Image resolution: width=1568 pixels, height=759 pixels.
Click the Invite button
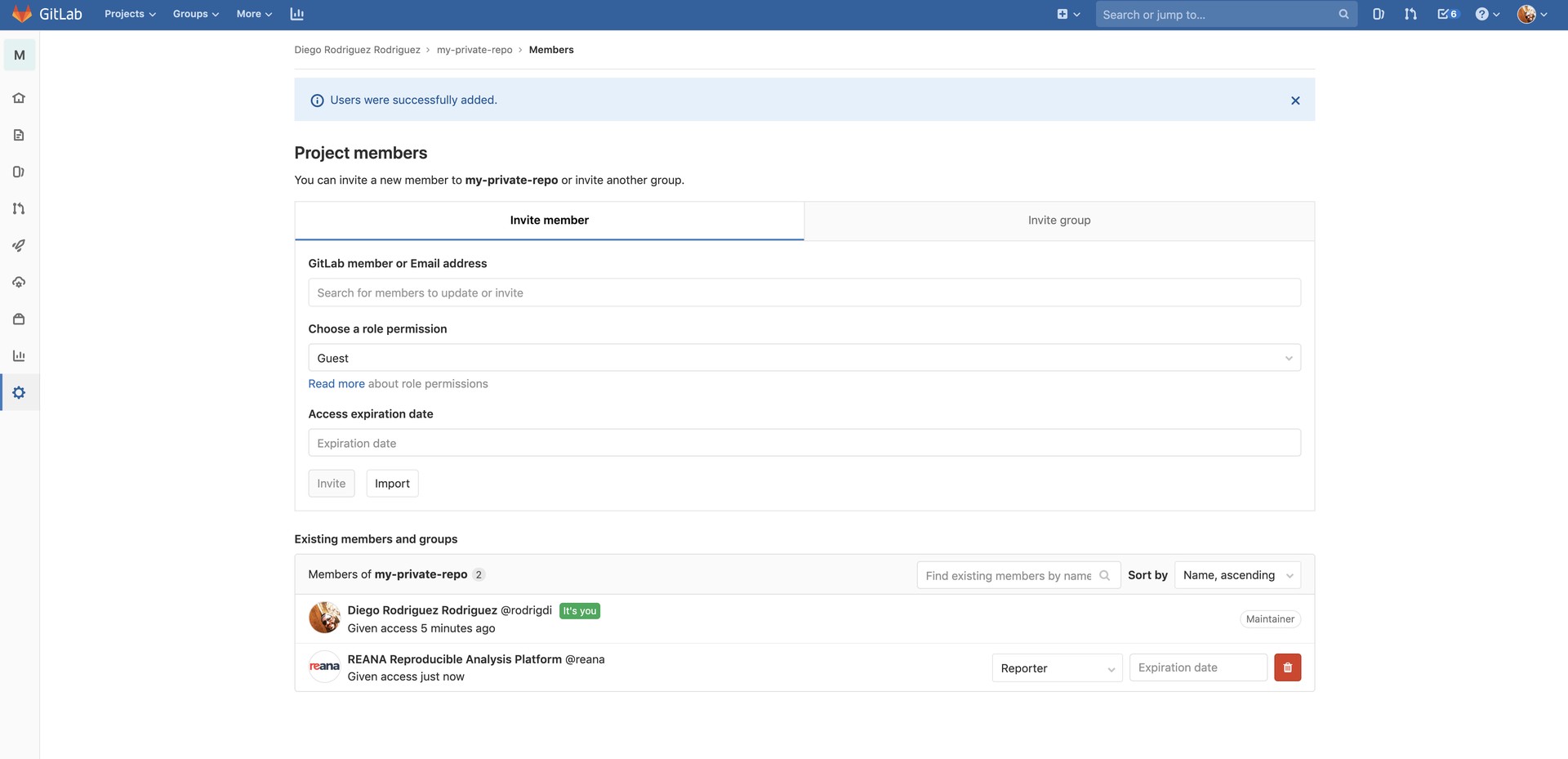tap(331, 483)
